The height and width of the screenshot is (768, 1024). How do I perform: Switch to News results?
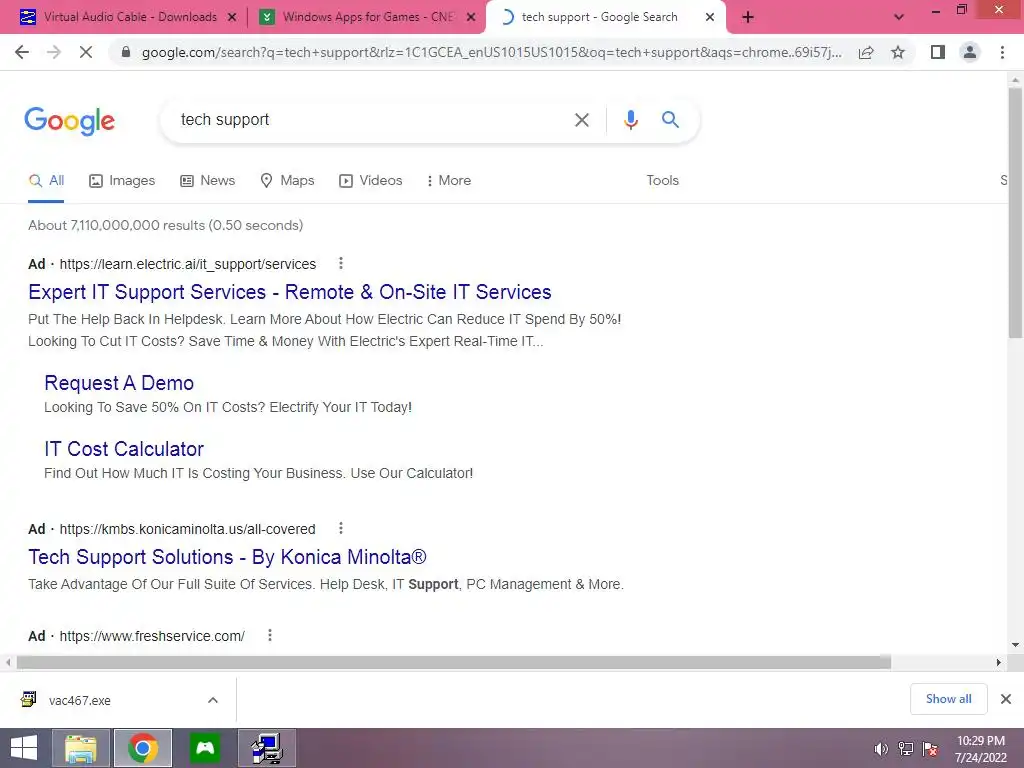click(208, 181)
